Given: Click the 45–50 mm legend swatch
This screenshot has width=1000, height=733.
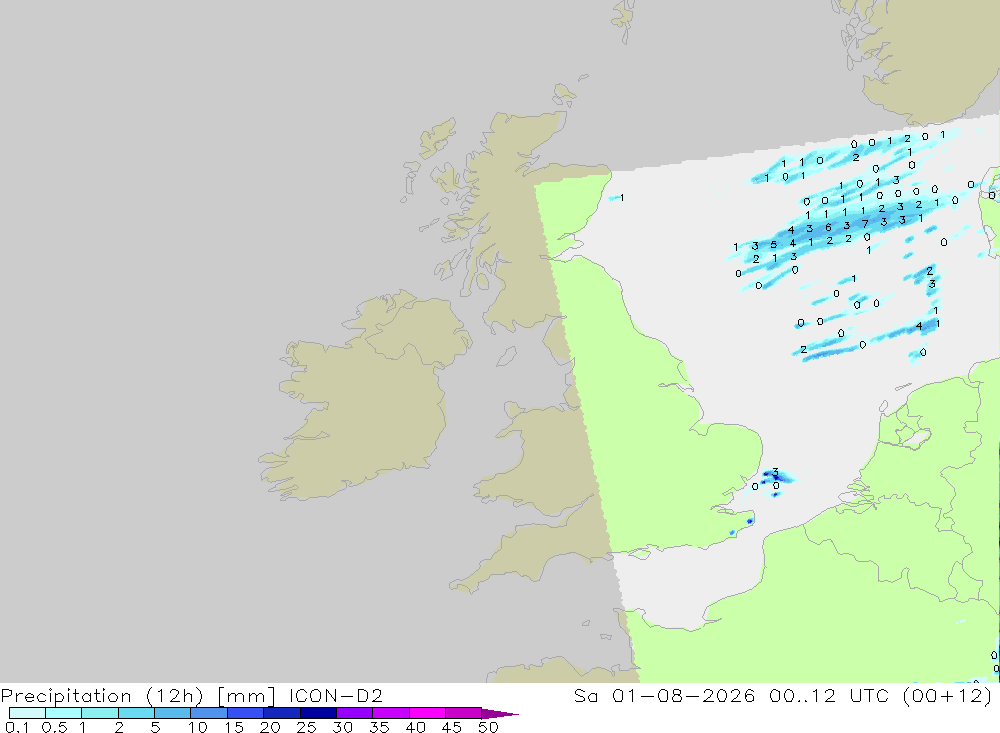Looking at the screenshot, I should [463, 713].
